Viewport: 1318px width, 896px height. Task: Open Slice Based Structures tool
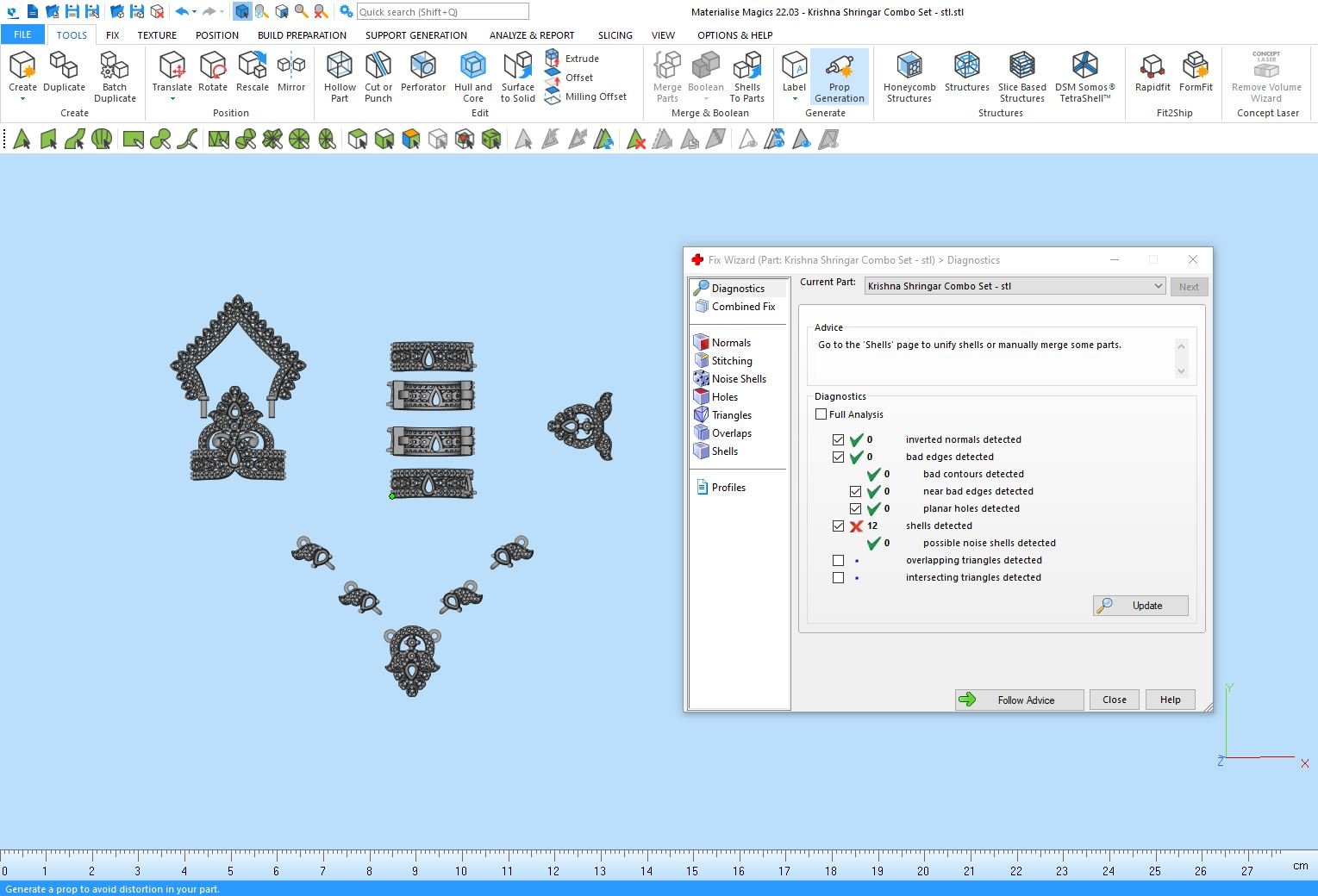(x=1021, y=76)
